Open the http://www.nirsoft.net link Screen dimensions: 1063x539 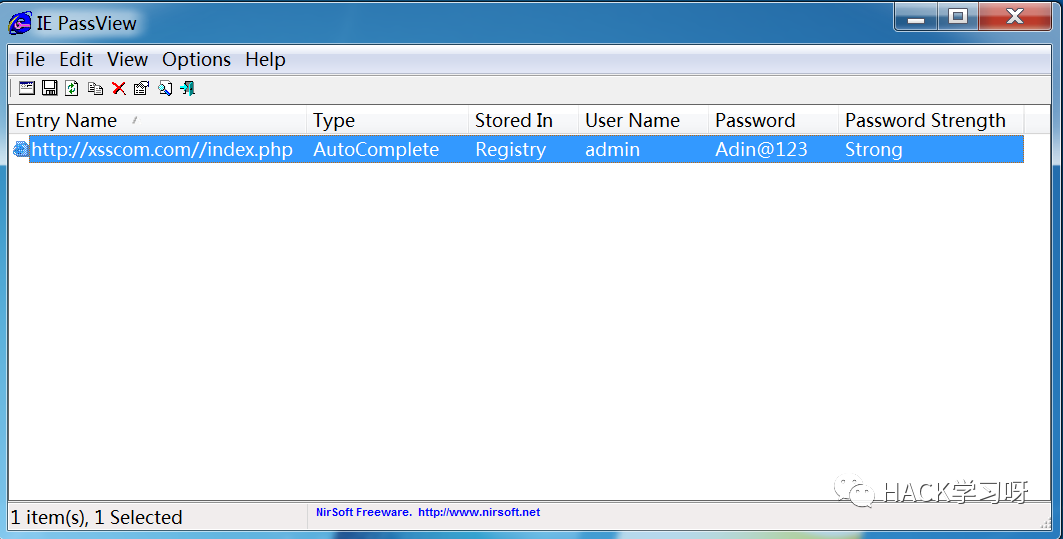(x=479, y=513)
